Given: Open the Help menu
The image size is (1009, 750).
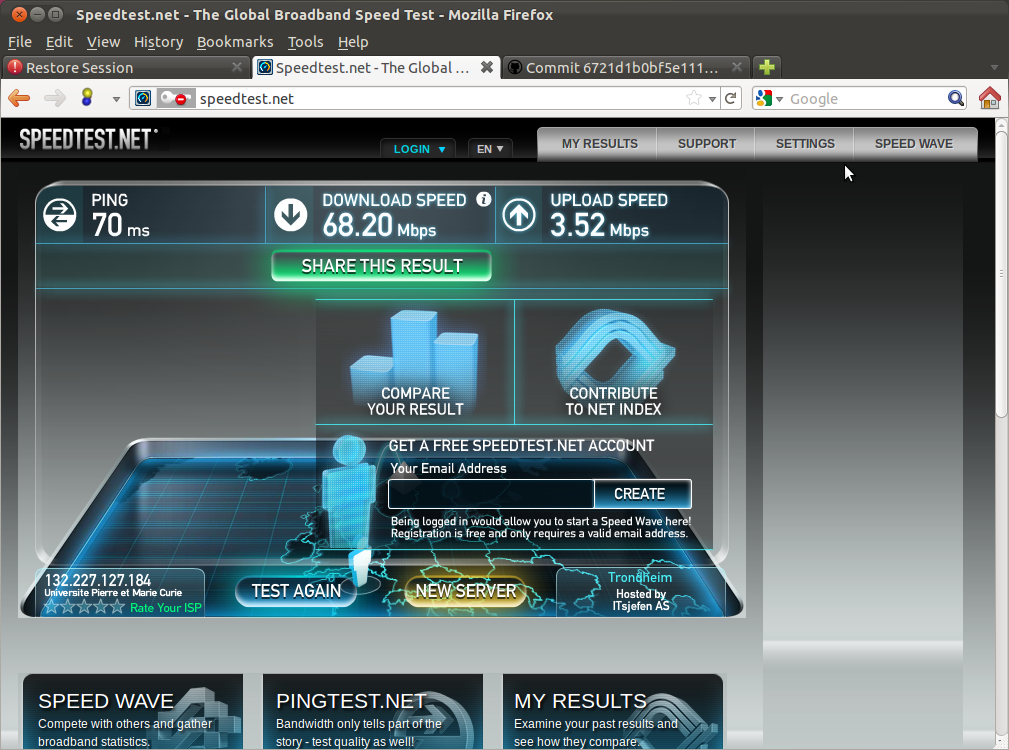Looking at the screenshot, I should click(x=353, y=42).
